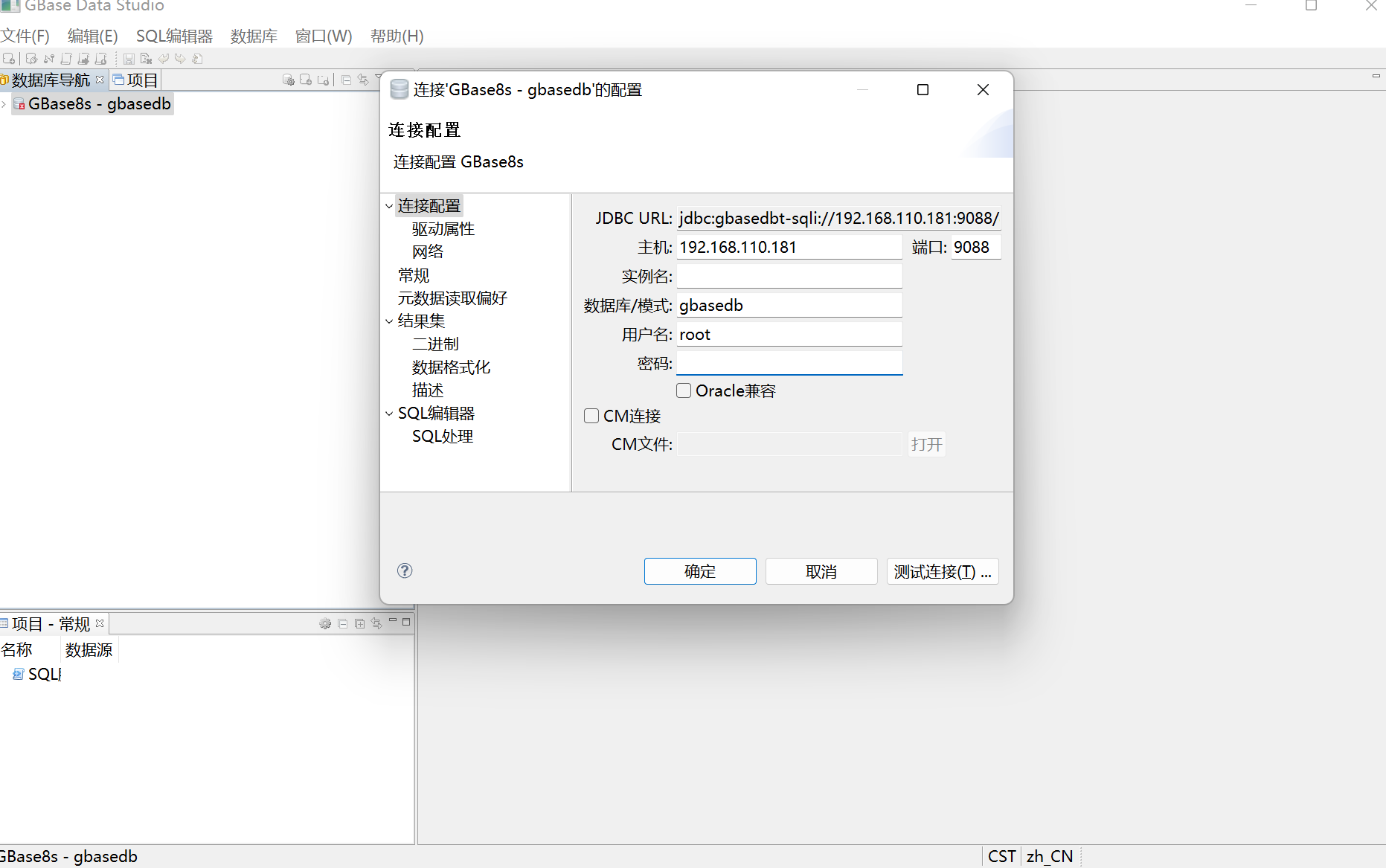This screenshot has height=868, width=1386.
Task: Click the 测试连接(T) button
Action: pyautogui.click(x=943, y=571)
